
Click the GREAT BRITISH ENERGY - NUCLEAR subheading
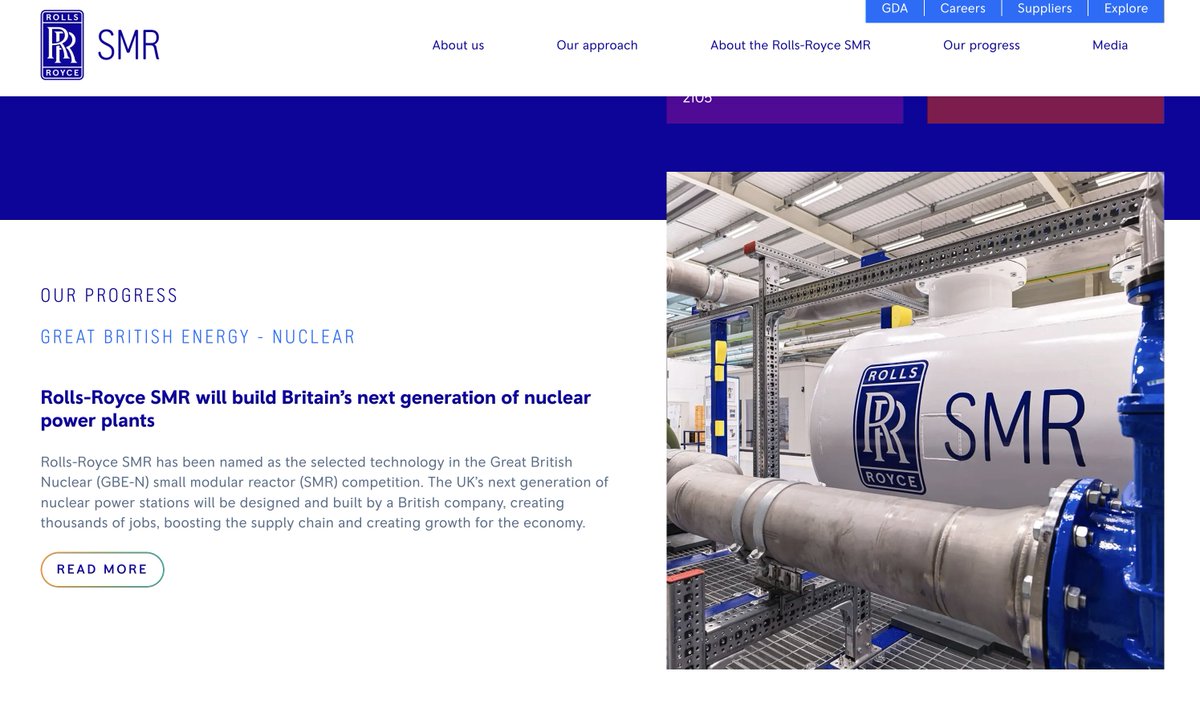[198, 337]
